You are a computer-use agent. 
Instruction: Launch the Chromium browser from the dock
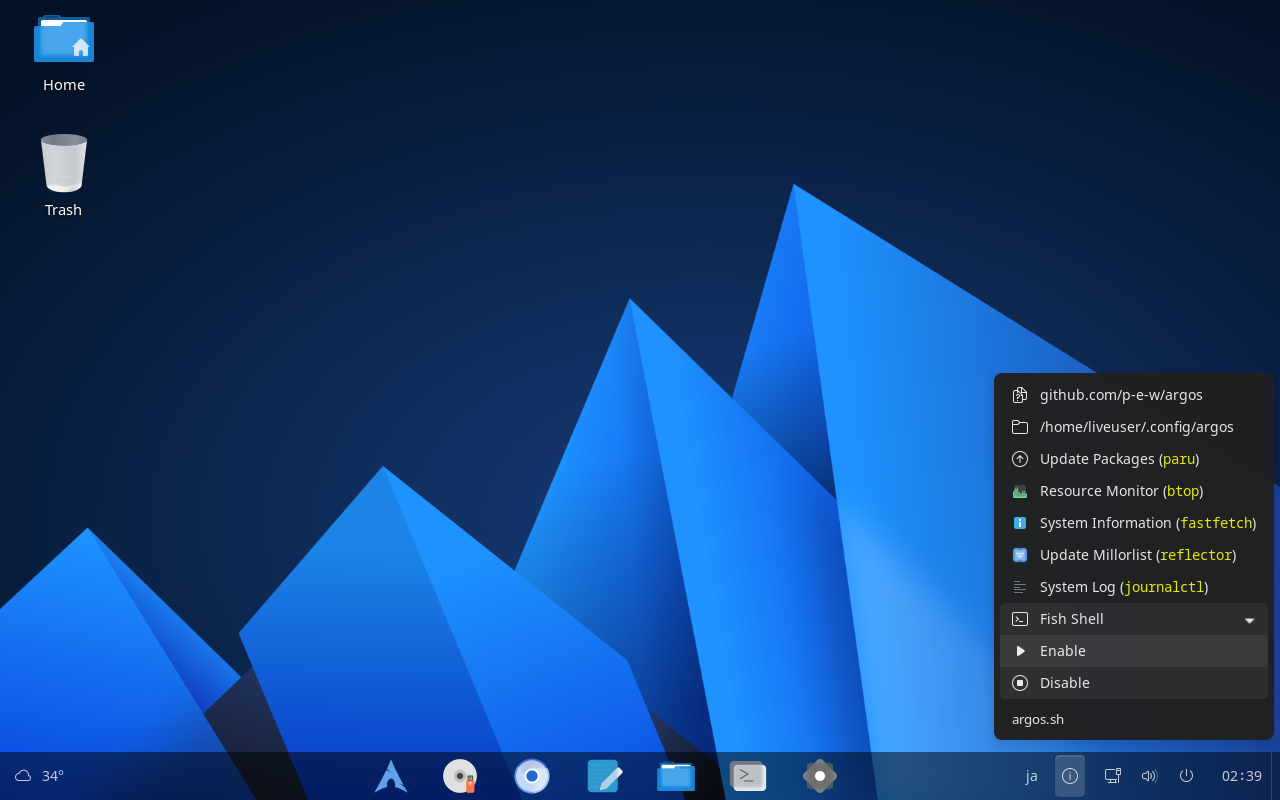tap(532, 776)
